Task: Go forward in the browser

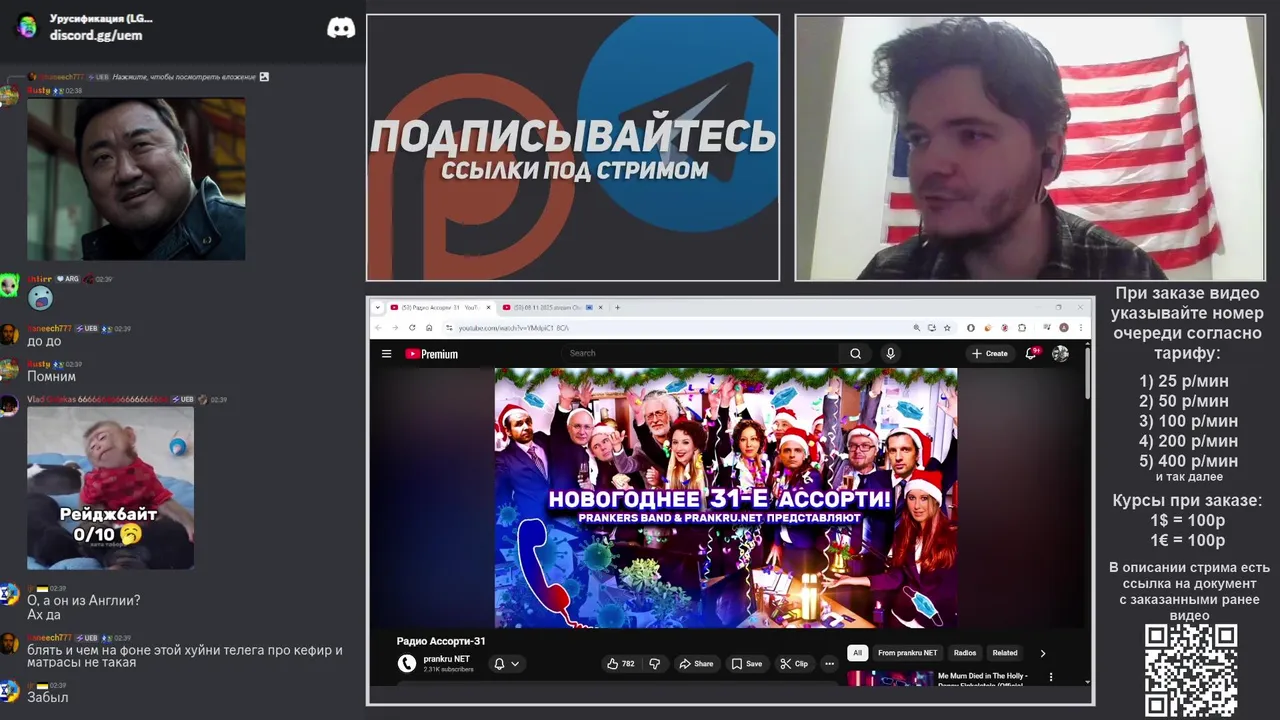Action: pyautogui.click(x=394, y=327)
